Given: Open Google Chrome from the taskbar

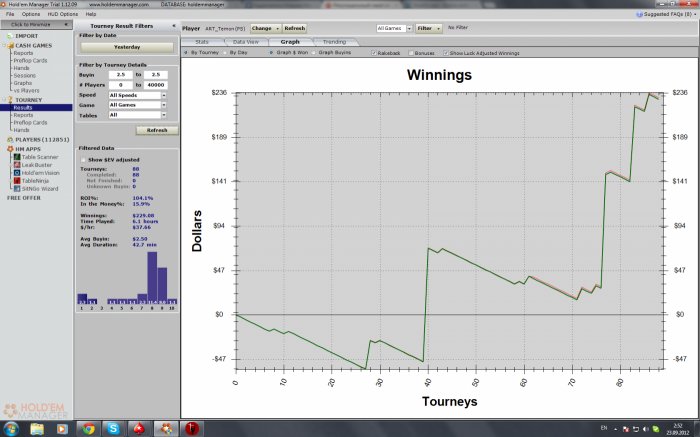Looking at the screenshot, I should click(x=88, y=429).
